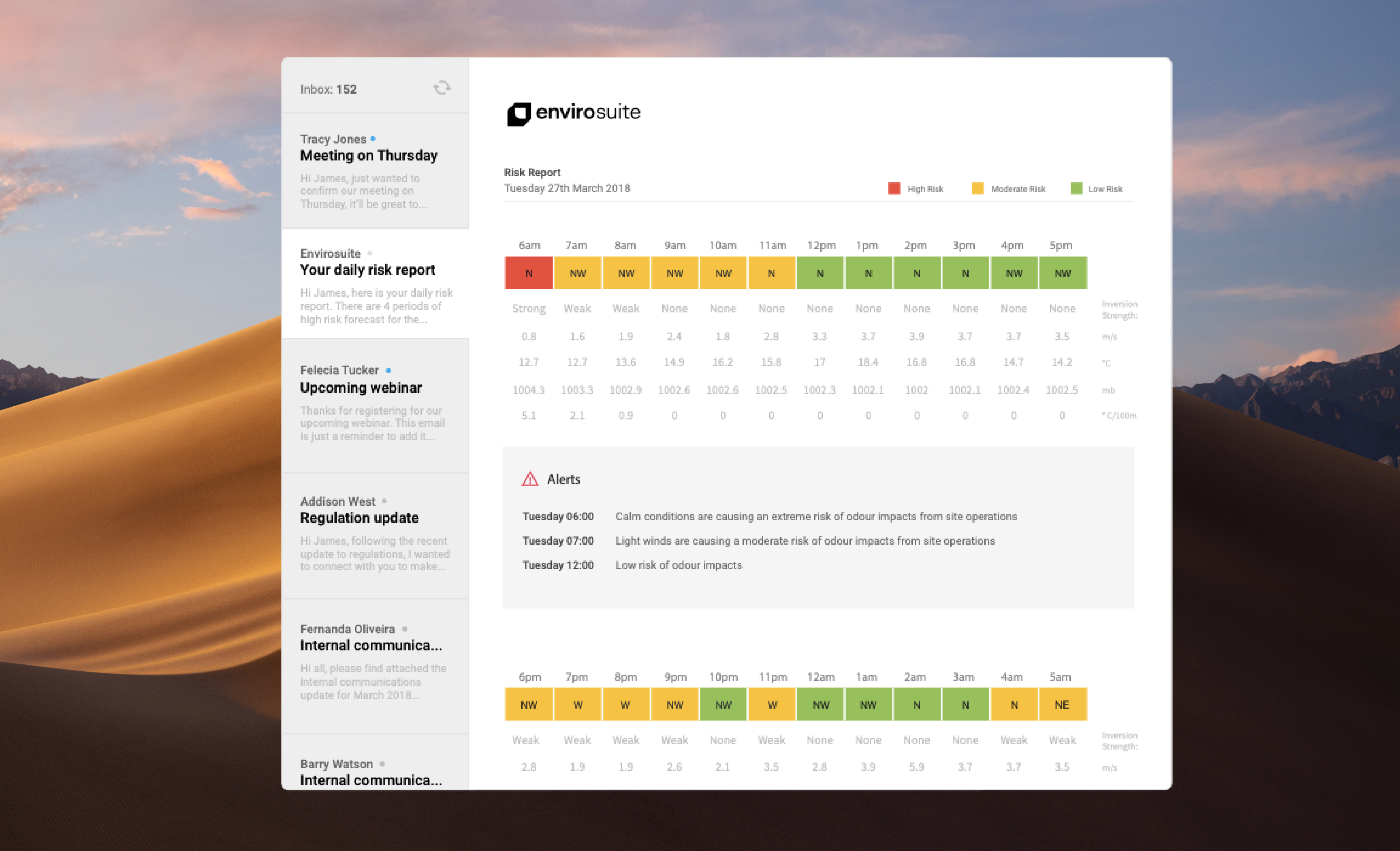Click the red High Risk legend swatch
1400x851 pixels.
(x=894, y=189)
